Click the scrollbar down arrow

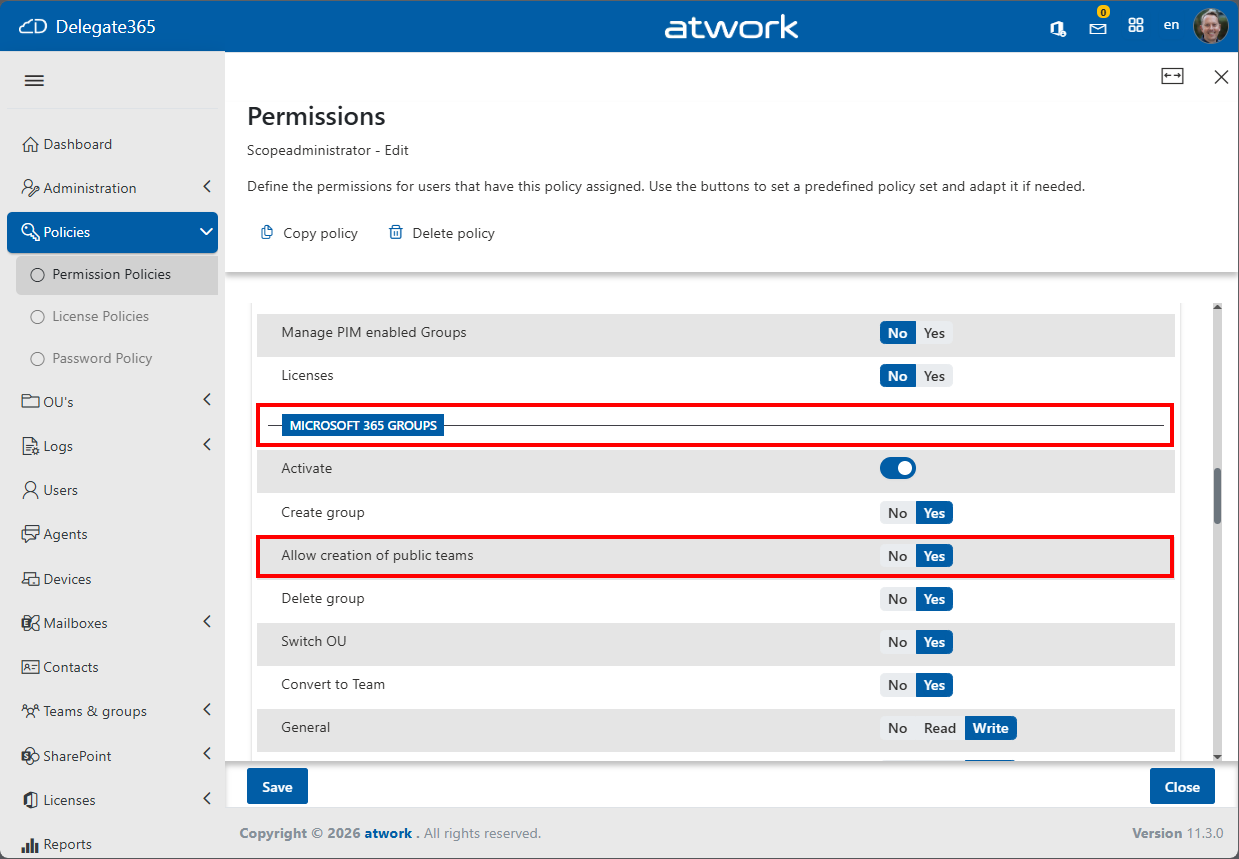click(x=1217, y=757)
